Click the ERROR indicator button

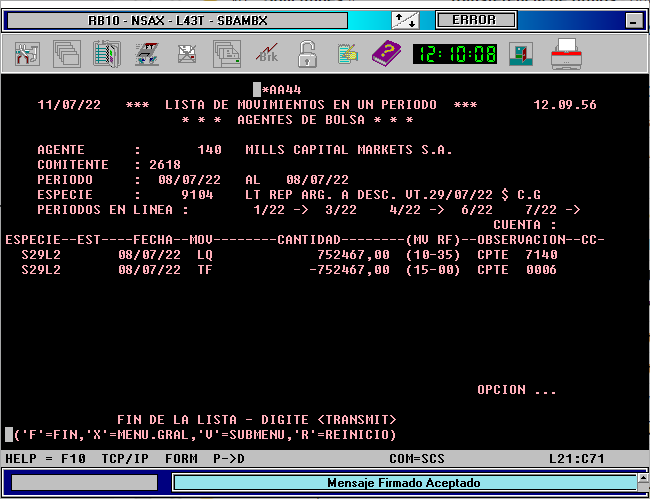tap(476, 20)
